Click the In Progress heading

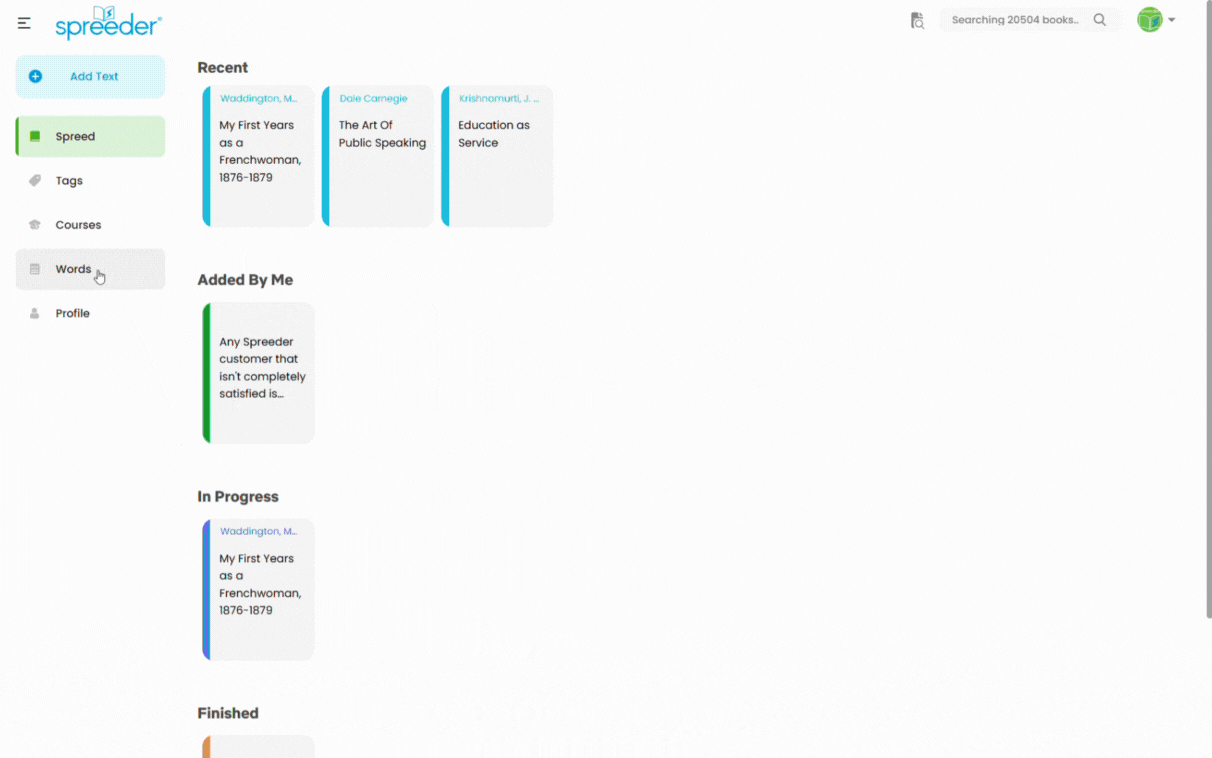tap(238, 497)
